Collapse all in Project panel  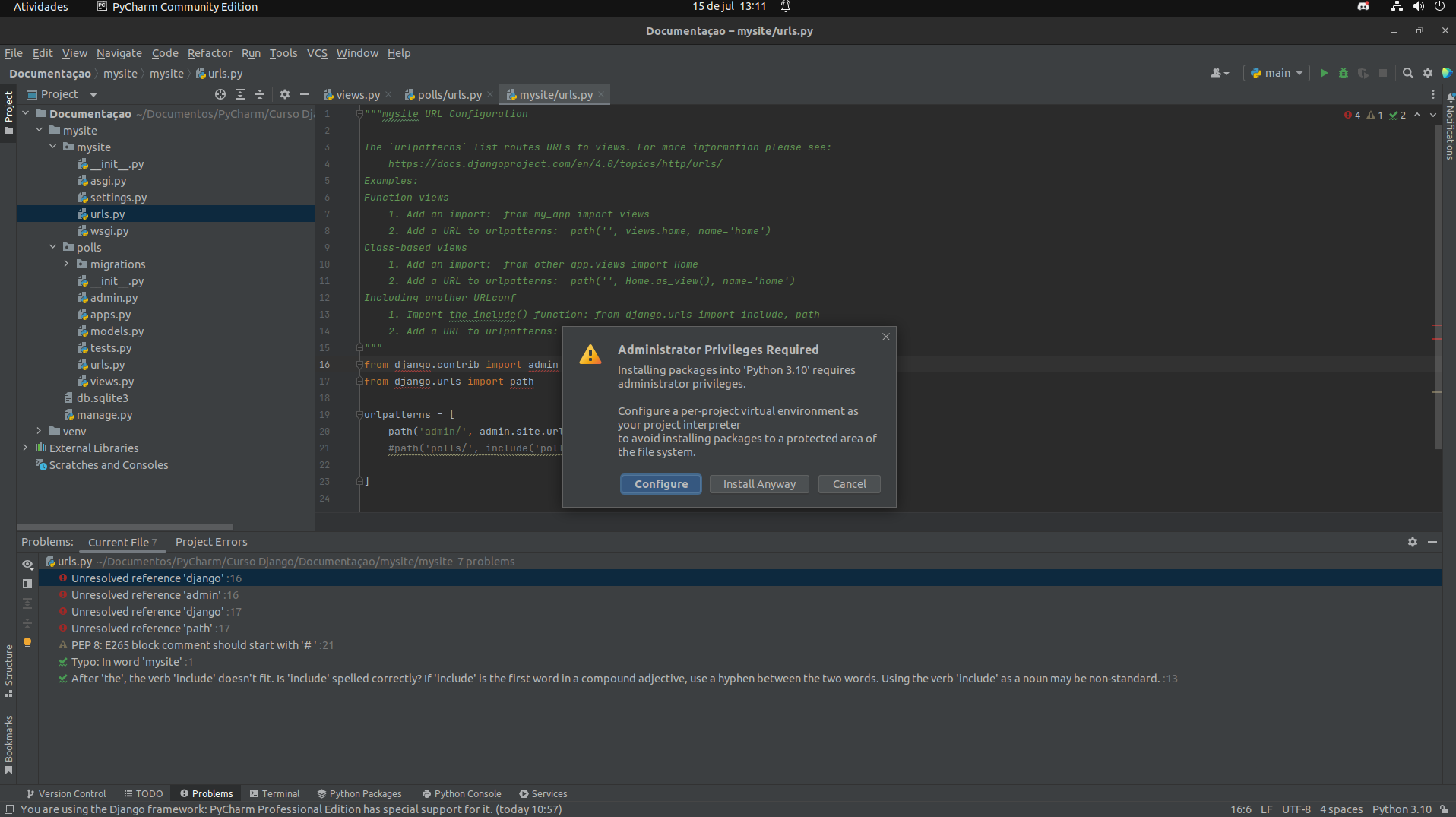tap(260, 94)
